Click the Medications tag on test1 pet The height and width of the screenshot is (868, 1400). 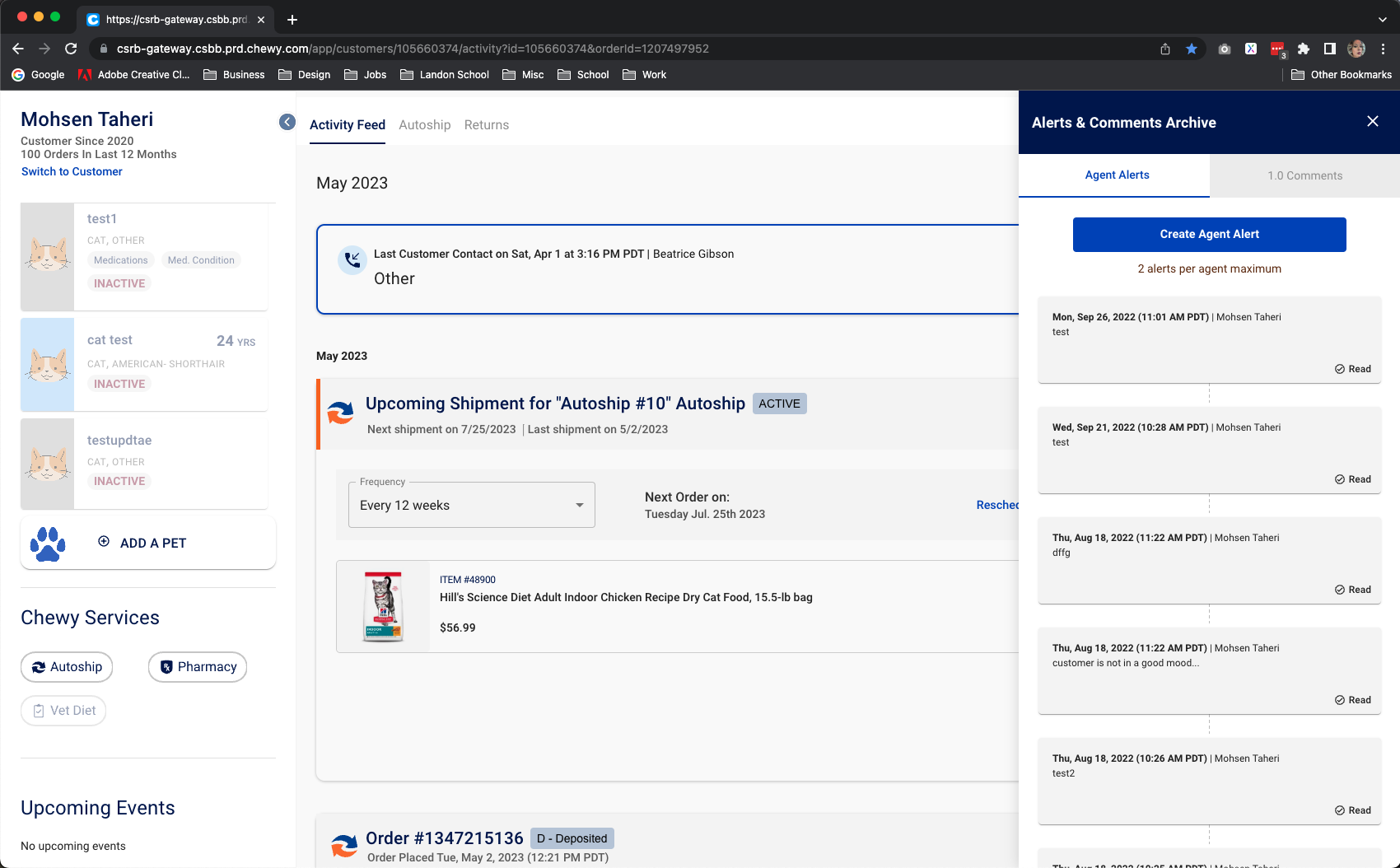121,260
